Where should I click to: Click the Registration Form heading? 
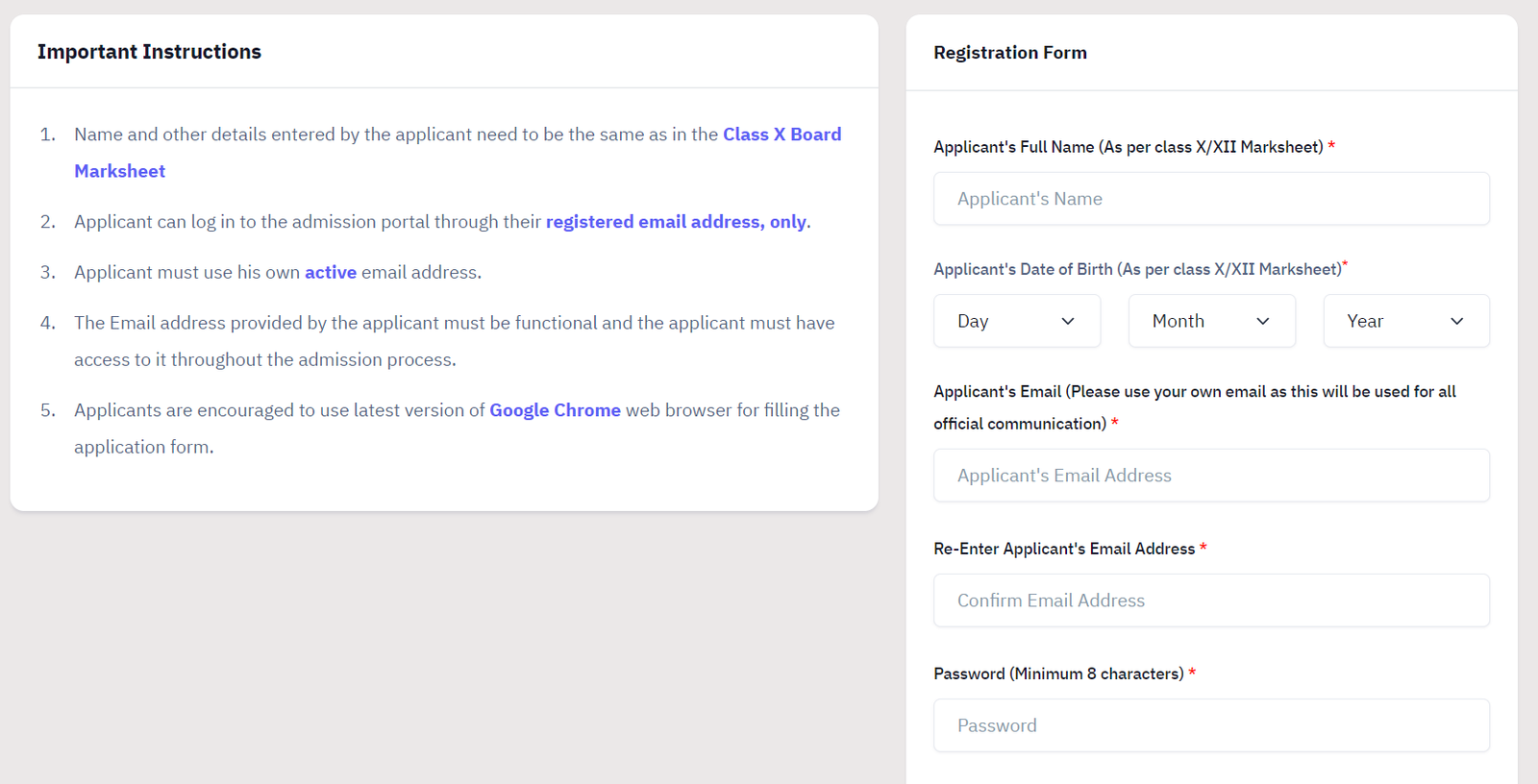(x=1010, y=53)
